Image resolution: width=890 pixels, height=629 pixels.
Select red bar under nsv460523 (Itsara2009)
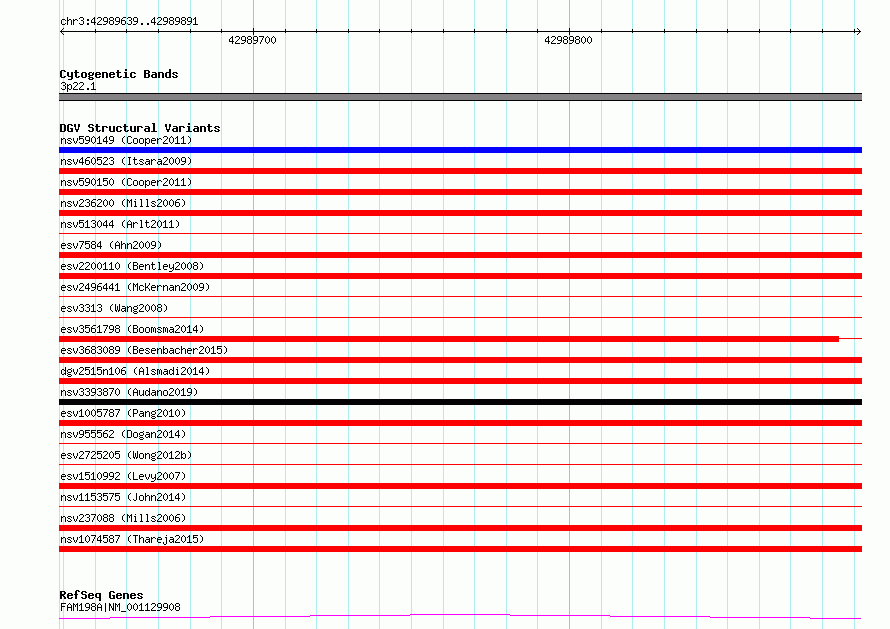(460, 171)
